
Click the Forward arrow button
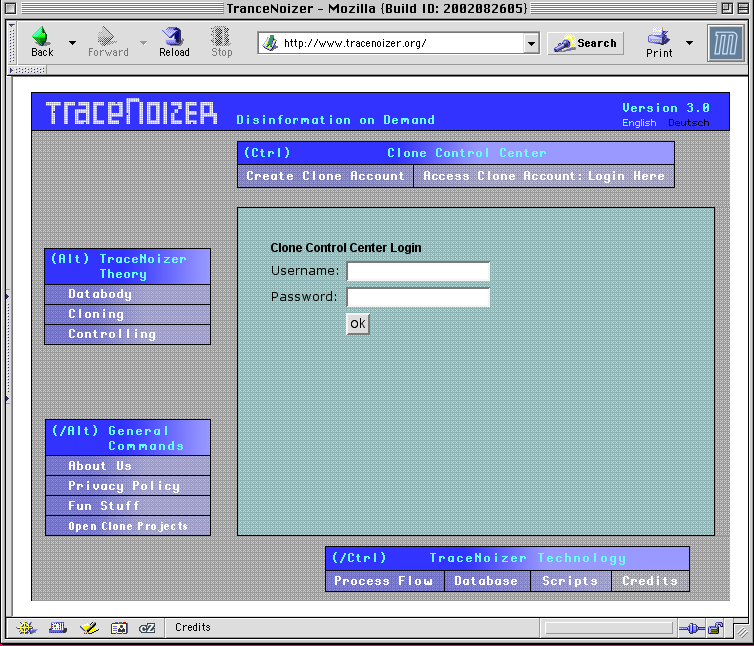tap(108, 42)
